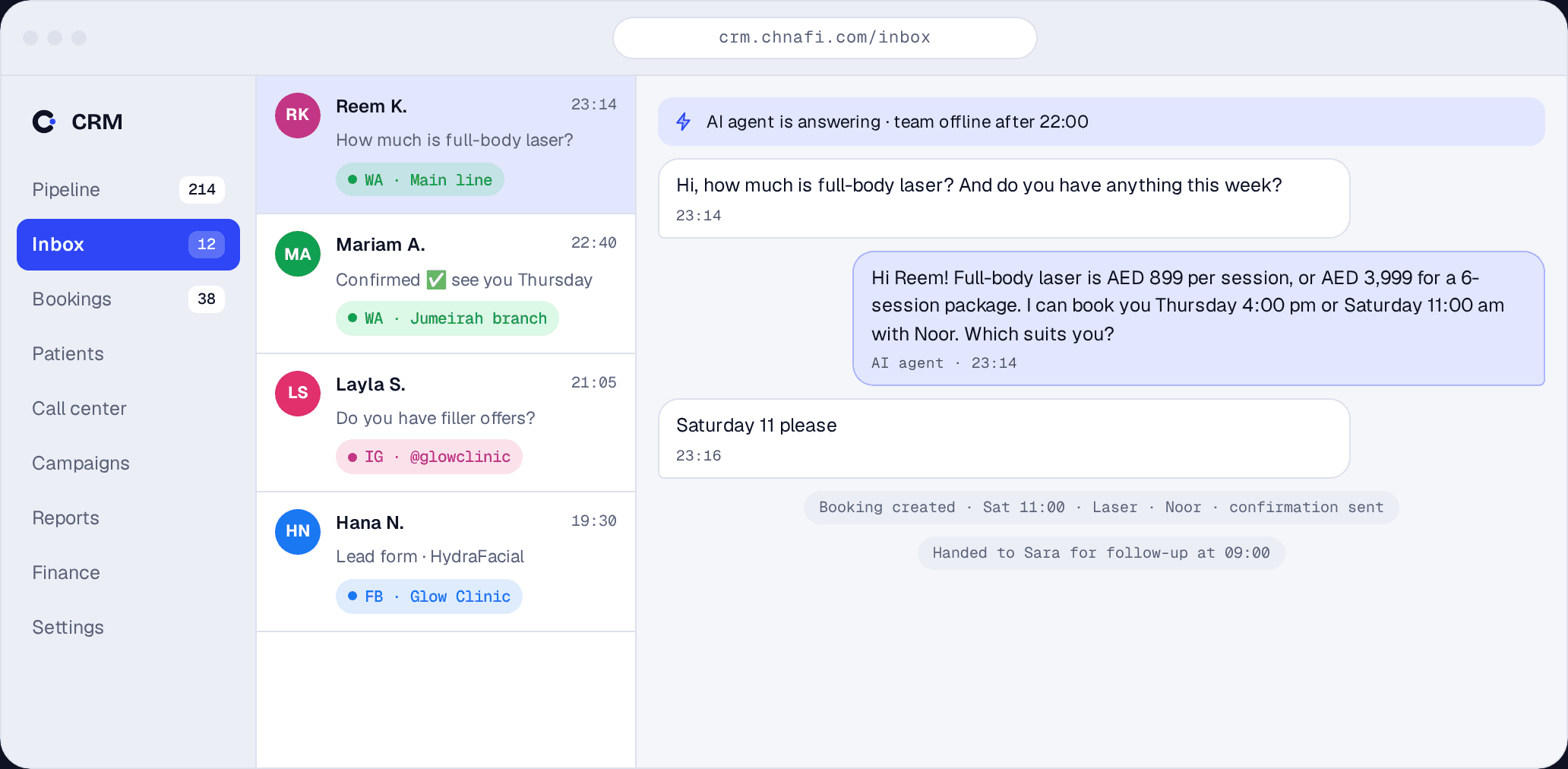Select the Inbox menu item
Screen dimensions: 1568x769
coord(128,245)
